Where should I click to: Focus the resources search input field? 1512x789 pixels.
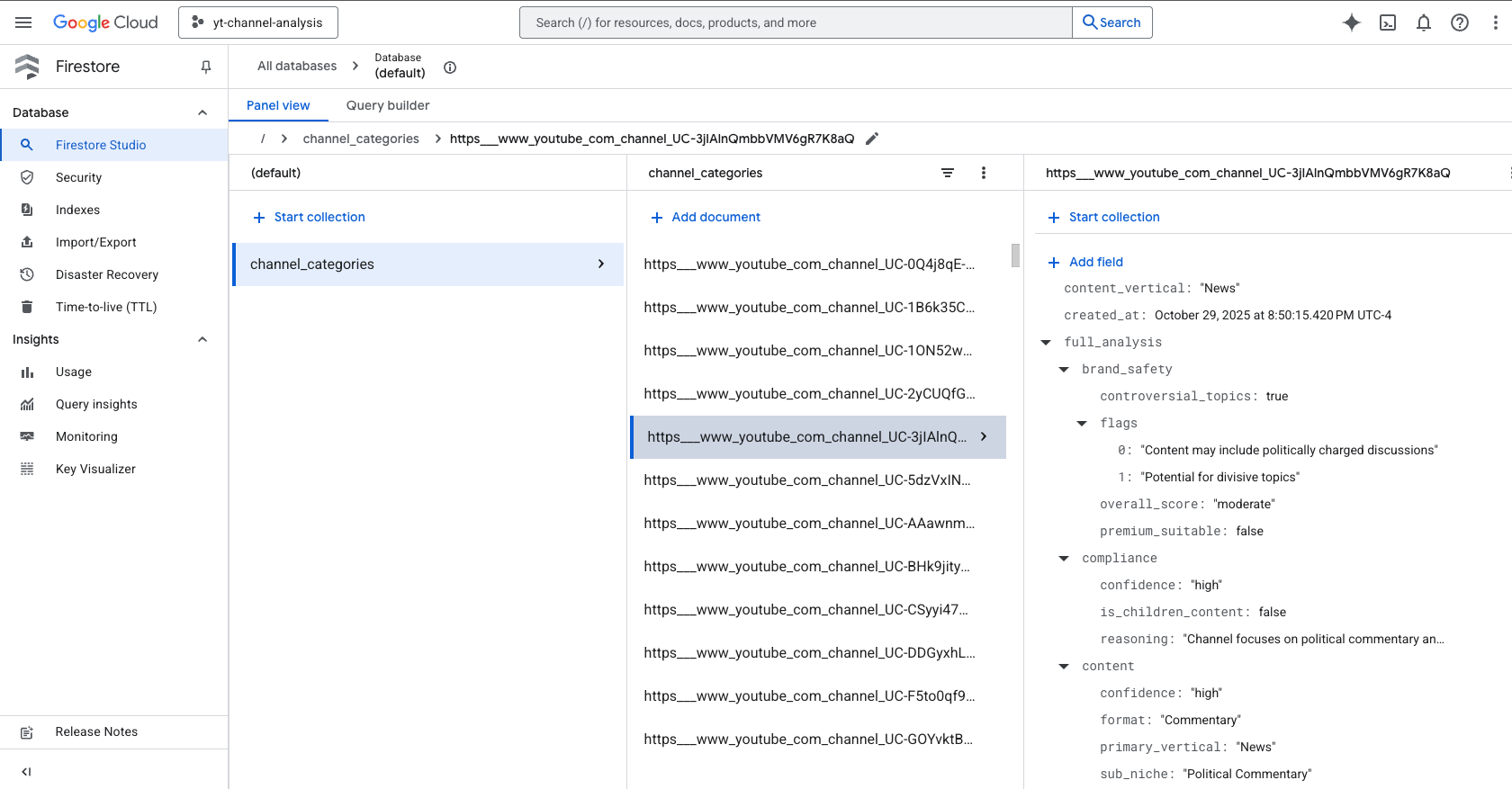pyautogui.click(x=796, y=22)
